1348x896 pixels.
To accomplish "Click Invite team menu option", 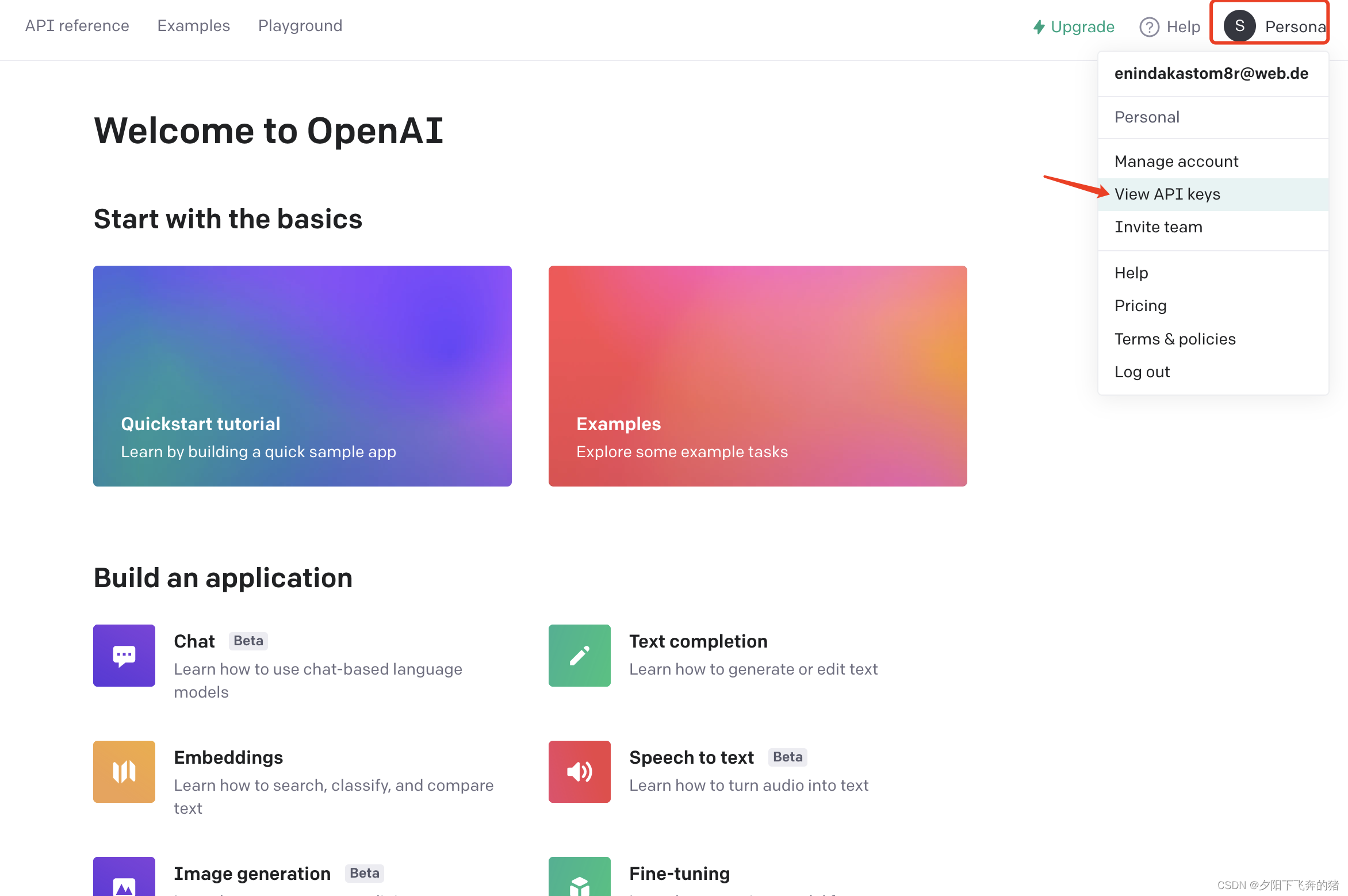I will (1159, 227).
